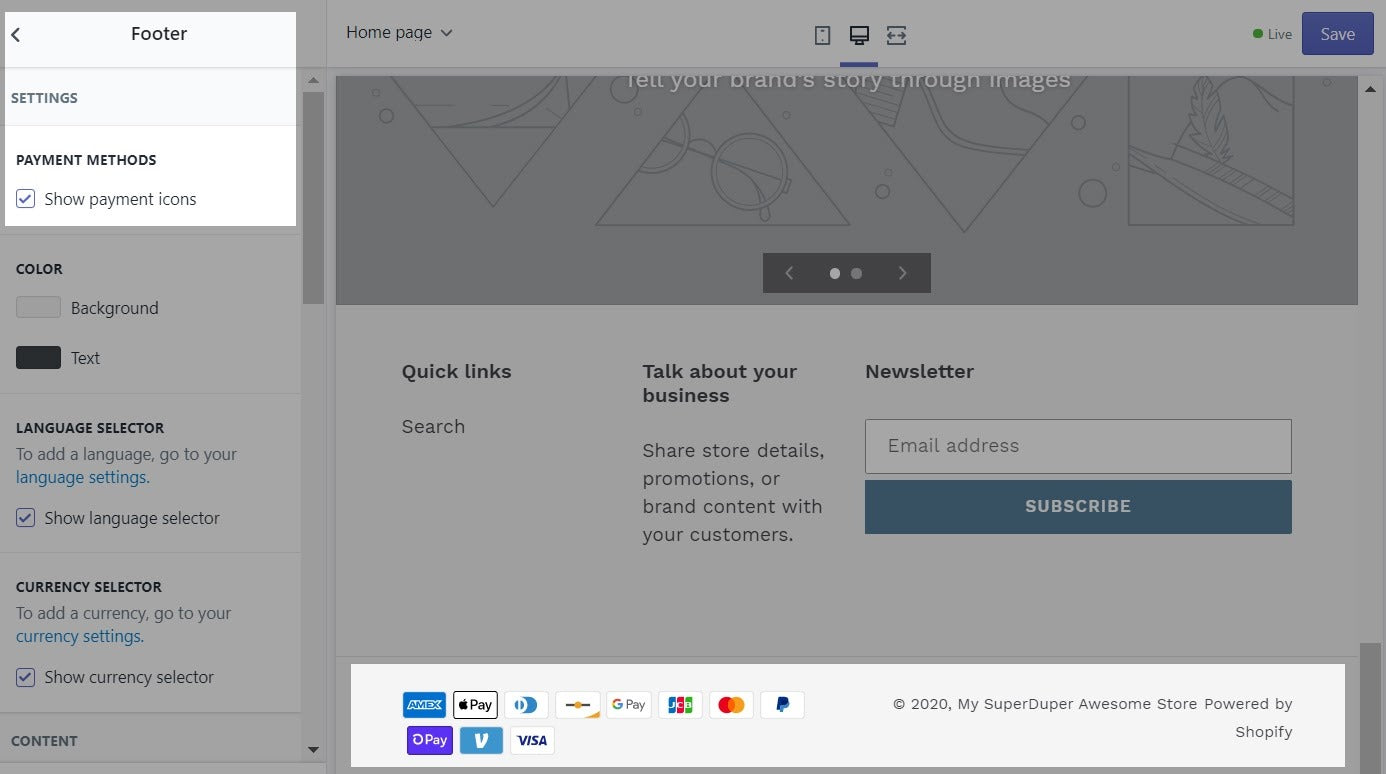Open the Background color swatch
The image size is (1386, 774).
[38, 308]
